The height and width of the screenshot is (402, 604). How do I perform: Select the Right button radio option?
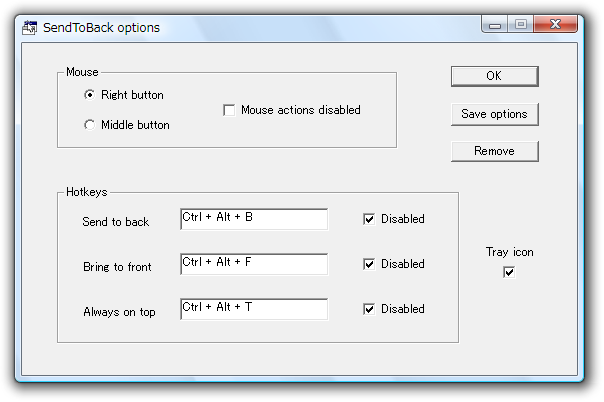(x=89, y=95)
